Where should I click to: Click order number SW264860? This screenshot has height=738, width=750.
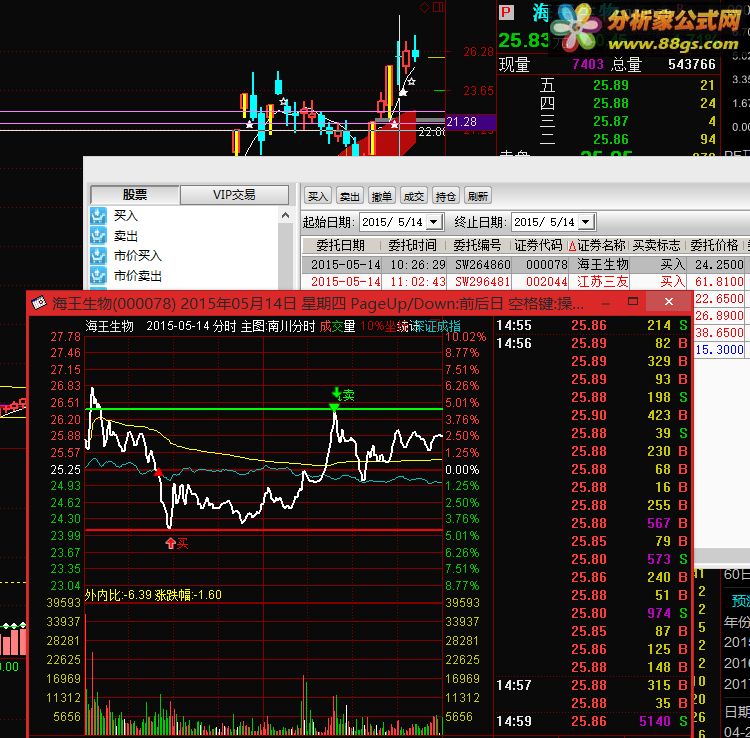coord(482,264)
